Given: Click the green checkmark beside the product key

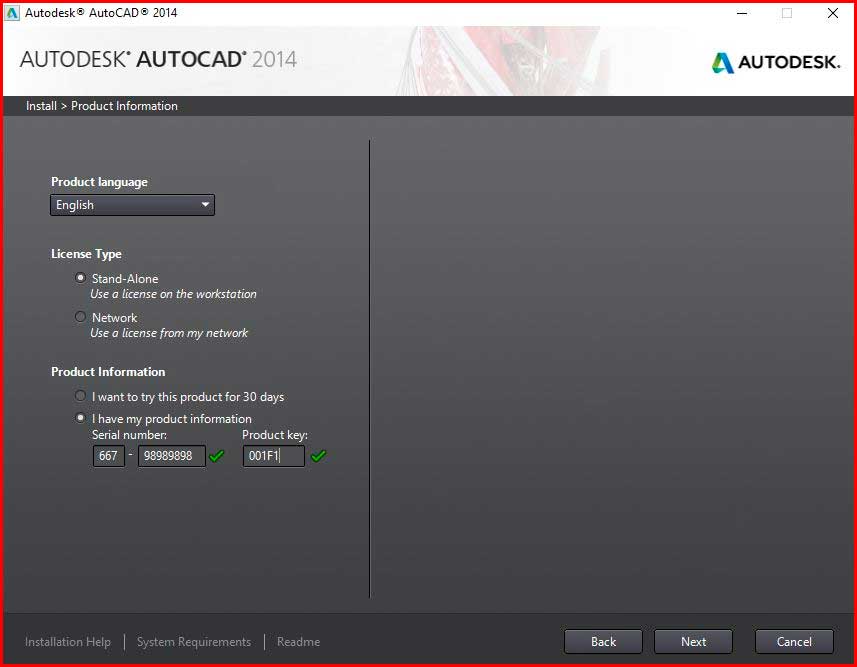Looking at the screenshot, I should point(319,456).
